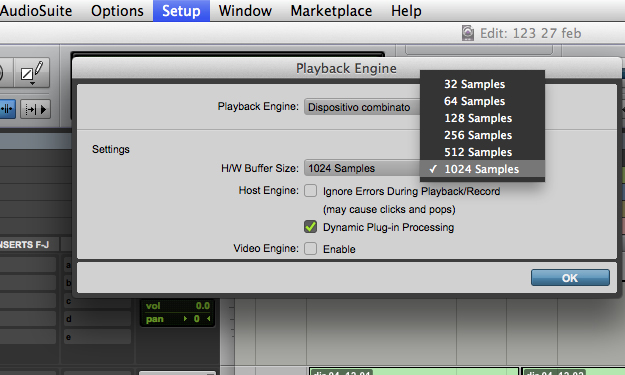
Task: Open the Marketplace menu
Action: point(331,11)
